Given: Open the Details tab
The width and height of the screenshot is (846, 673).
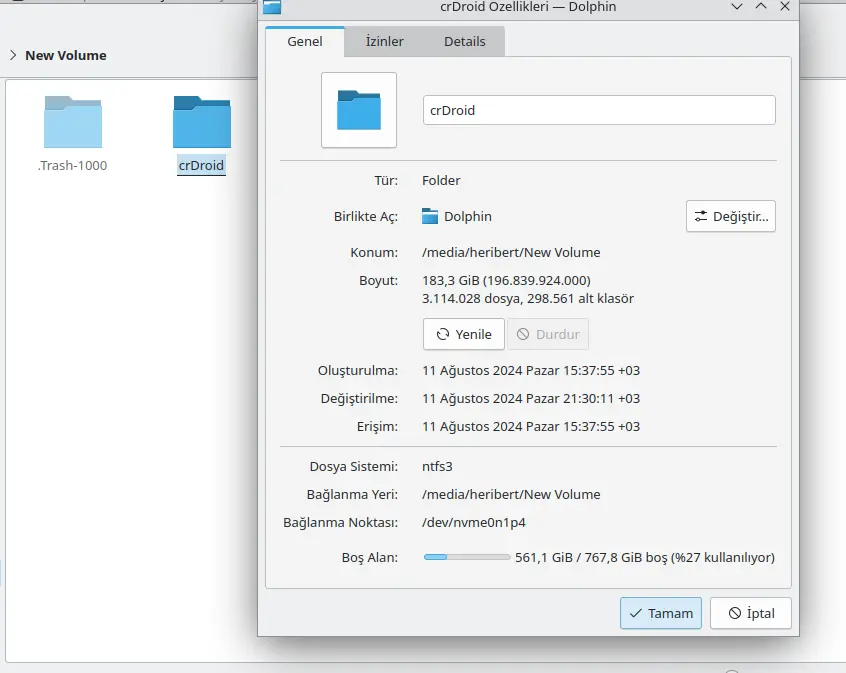Looking at the screenshot, I should tap(465, 42).
